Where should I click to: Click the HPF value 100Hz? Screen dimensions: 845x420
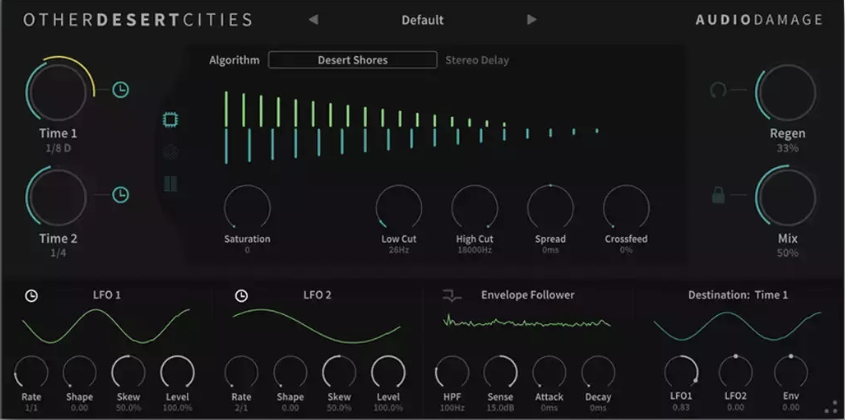tap(452, 408)
